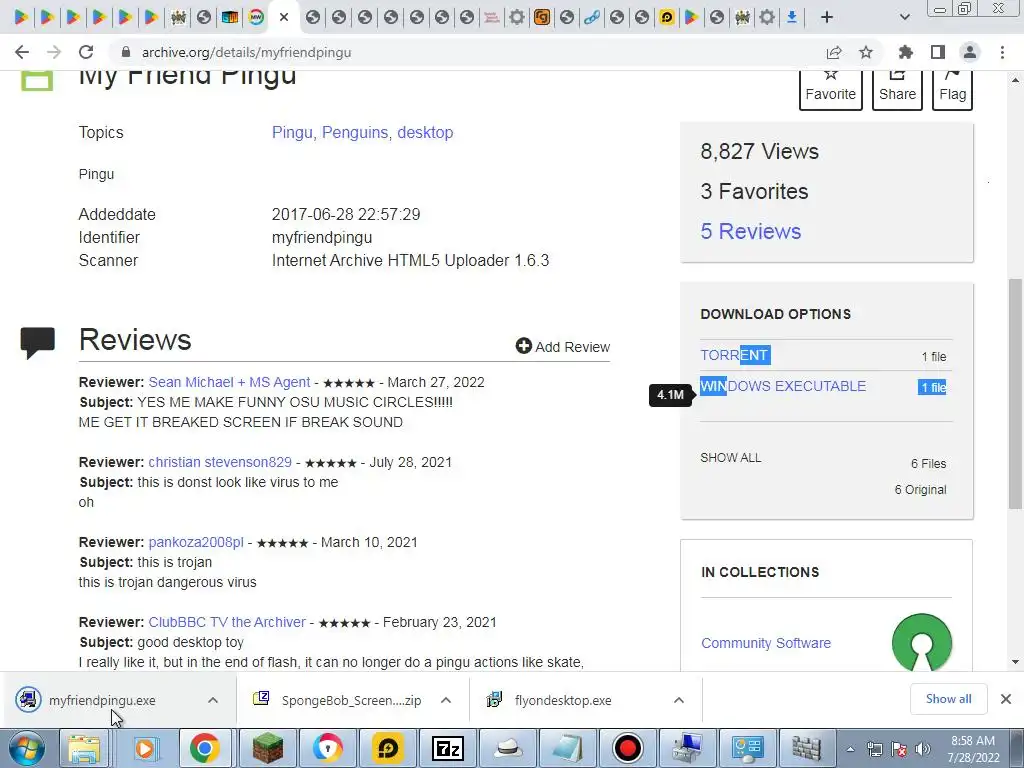Expand options for myfriendpingu.exe download

click(213, 700)
